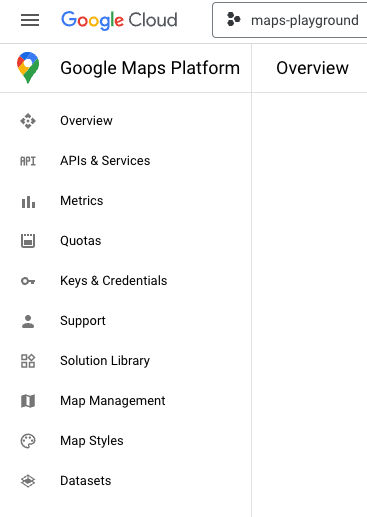This screenshot has width=367, height=517.
Task: Click the Metrics bar chart icon
Action: click(x=28, y=201)
